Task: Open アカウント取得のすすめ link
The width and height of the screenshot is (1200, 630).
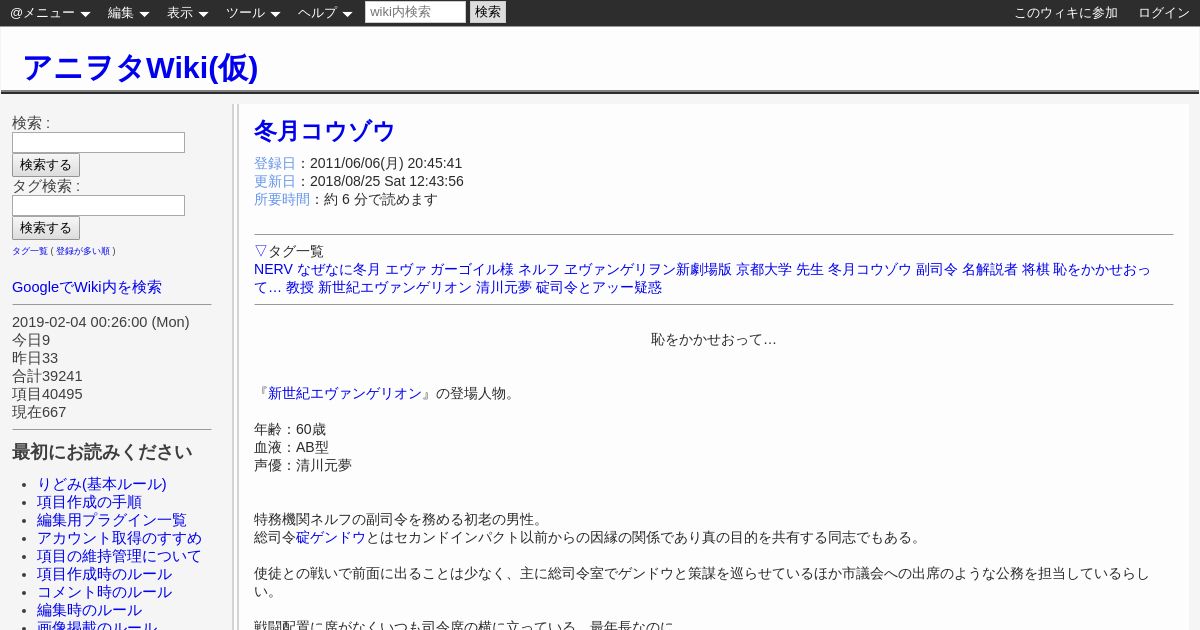Action: coord(119,538)
